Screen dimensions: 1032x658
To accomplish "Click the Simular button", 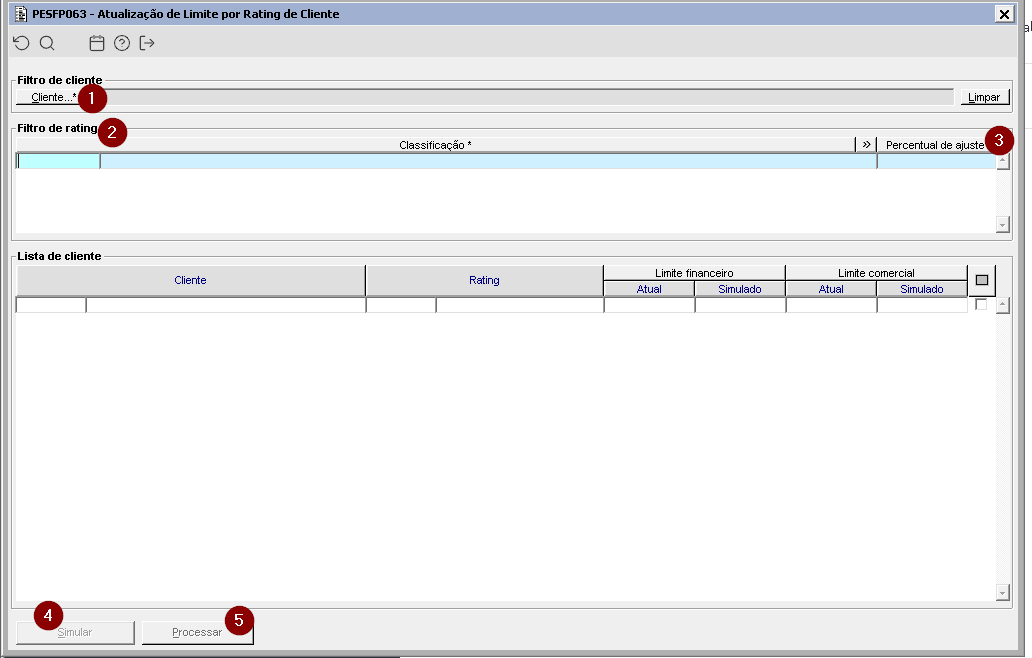I will click(75, 632).
